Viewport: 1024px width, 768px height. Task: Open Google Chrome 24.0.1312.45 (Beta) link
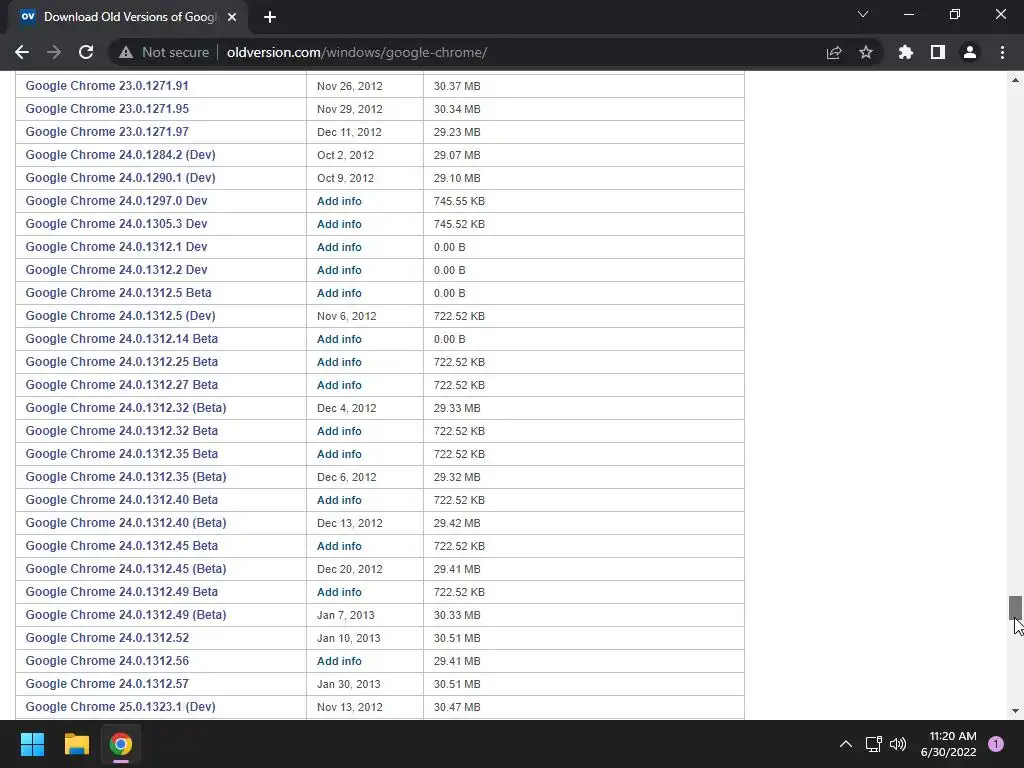point(126,569)
